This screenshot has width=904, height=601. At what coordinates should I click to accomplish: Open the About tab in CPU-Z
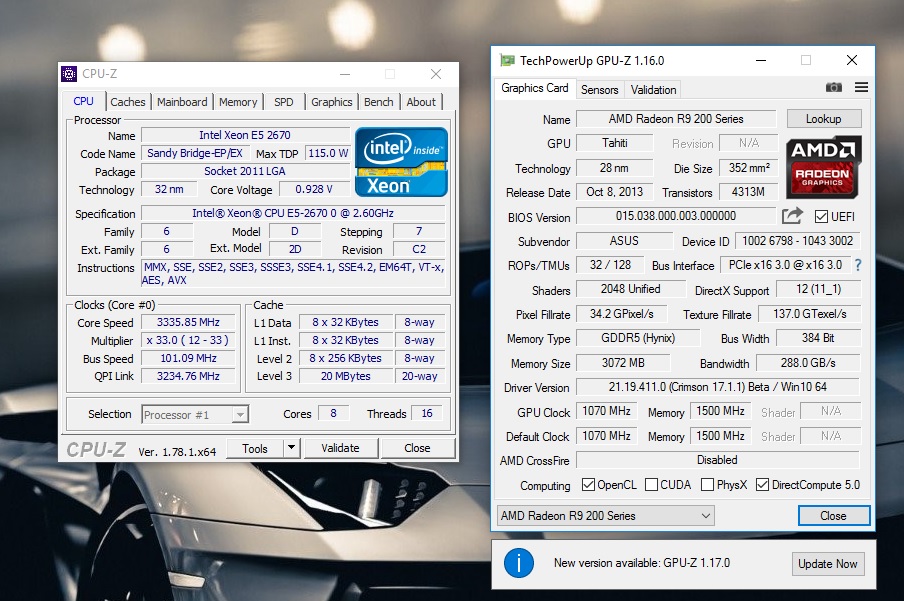coord(421,102)
